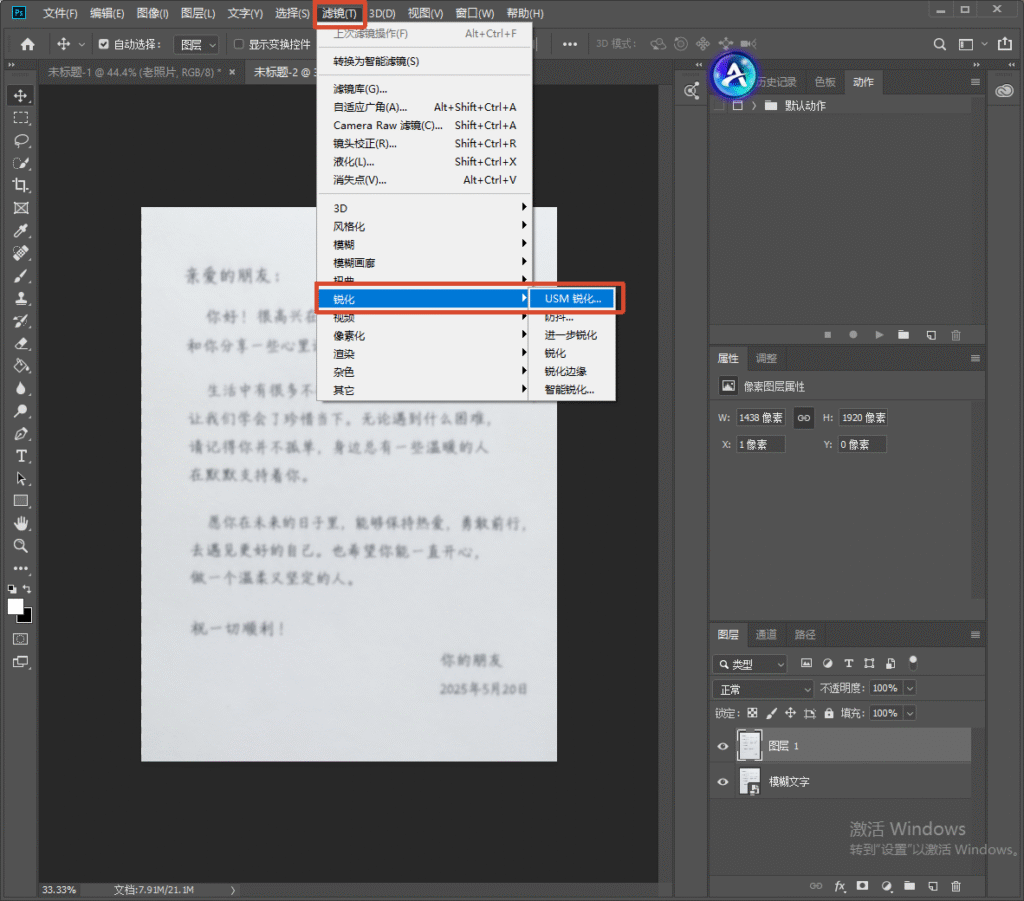Select the Zoom tool in the left toolbar

[x=21, y=546]
